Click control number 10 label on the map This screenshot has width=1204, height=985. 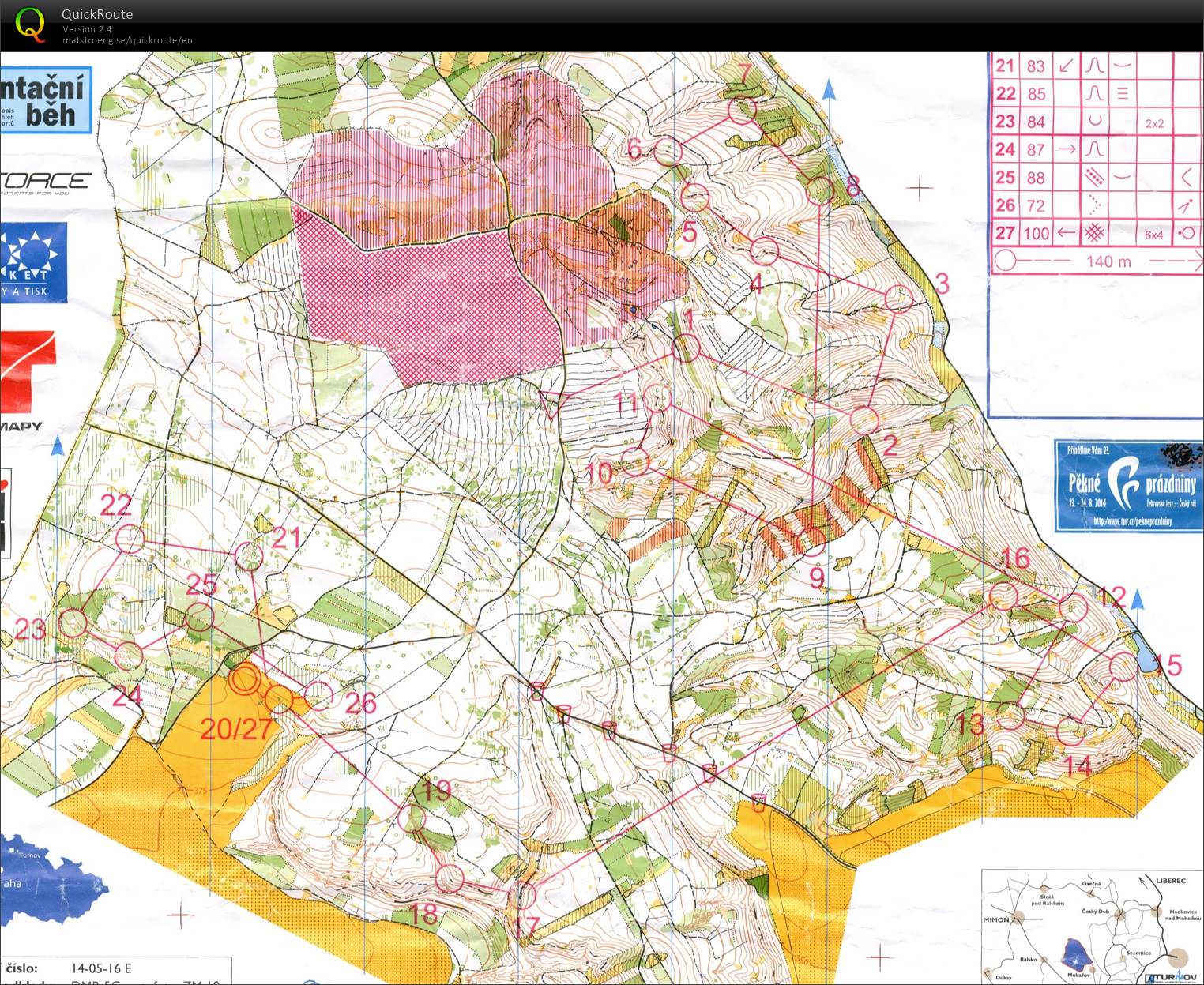(600, 473)
